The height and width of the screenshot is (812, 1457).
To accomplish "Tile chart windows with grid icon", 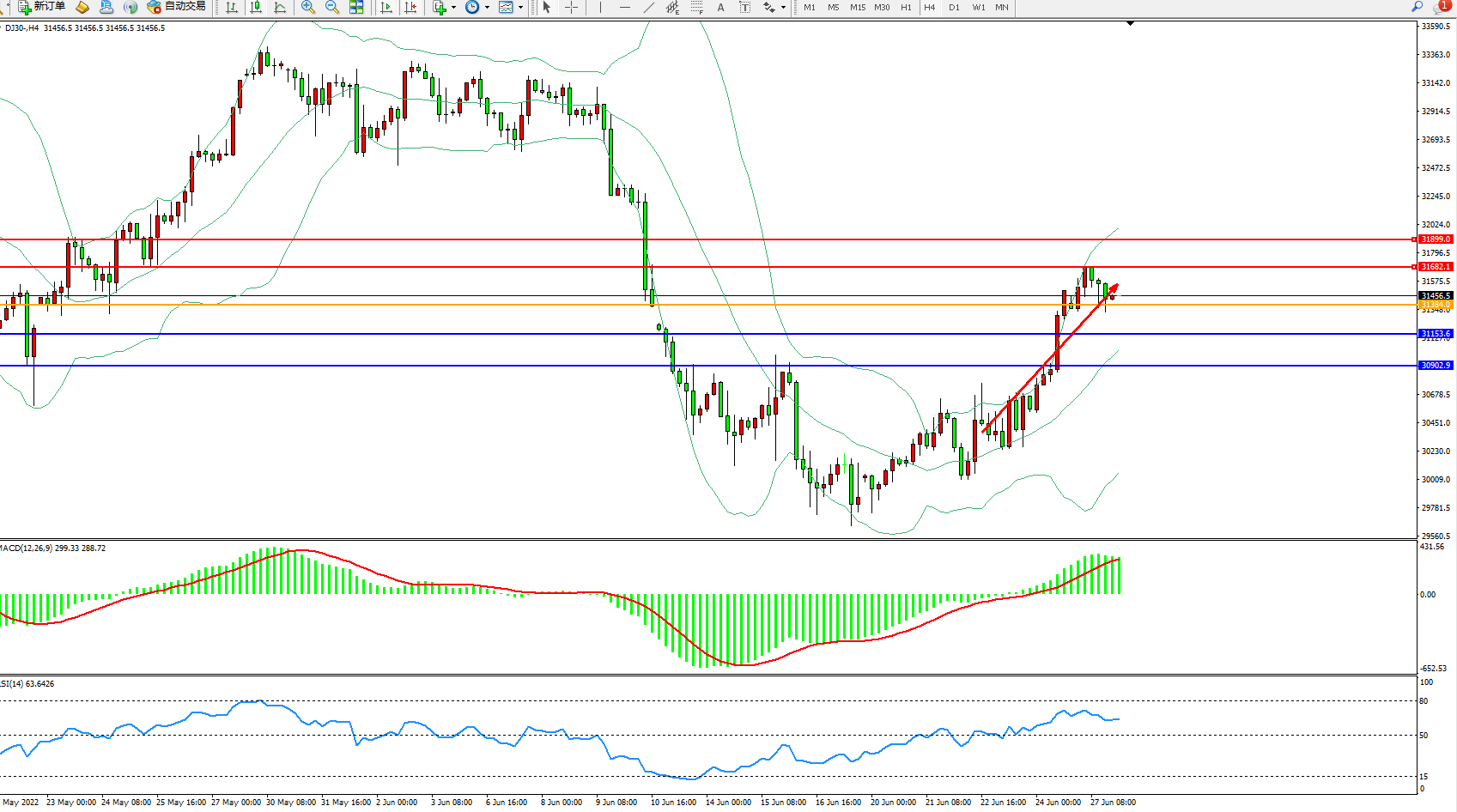I will coord(356,7).
